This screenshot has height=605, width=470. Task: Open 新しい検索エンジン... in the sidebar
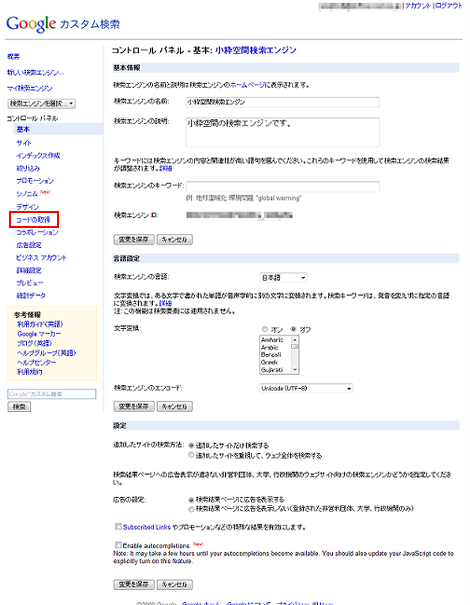(x=36, y=73)
